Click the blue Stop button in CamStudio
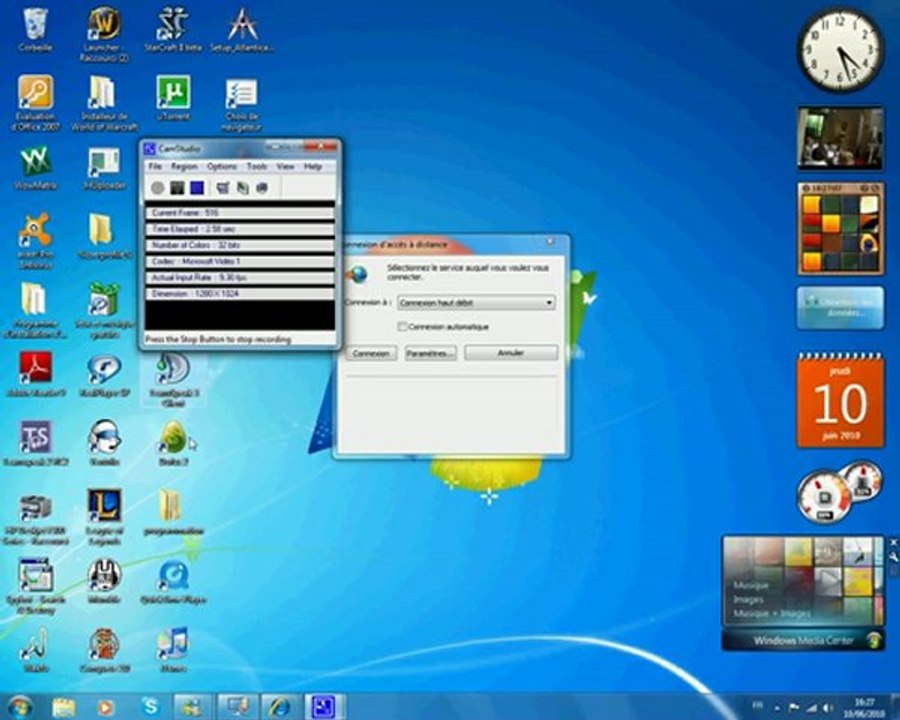 click(197, 188)
